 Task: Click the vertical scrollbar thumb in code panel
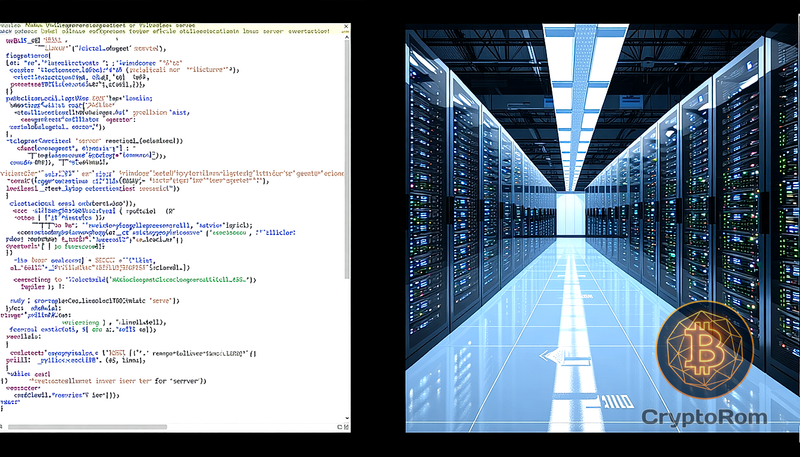(x=347, y=159)
